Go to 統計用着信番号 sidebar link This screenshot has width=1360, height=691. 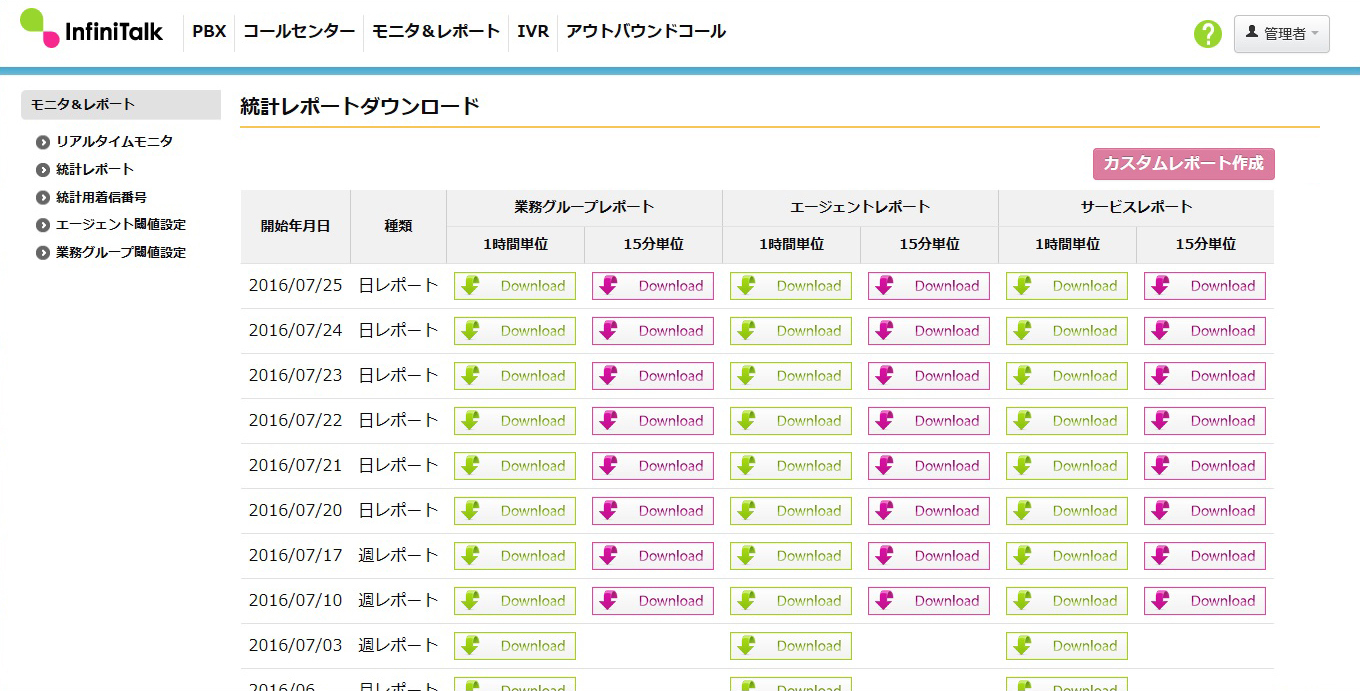[101, 197]
